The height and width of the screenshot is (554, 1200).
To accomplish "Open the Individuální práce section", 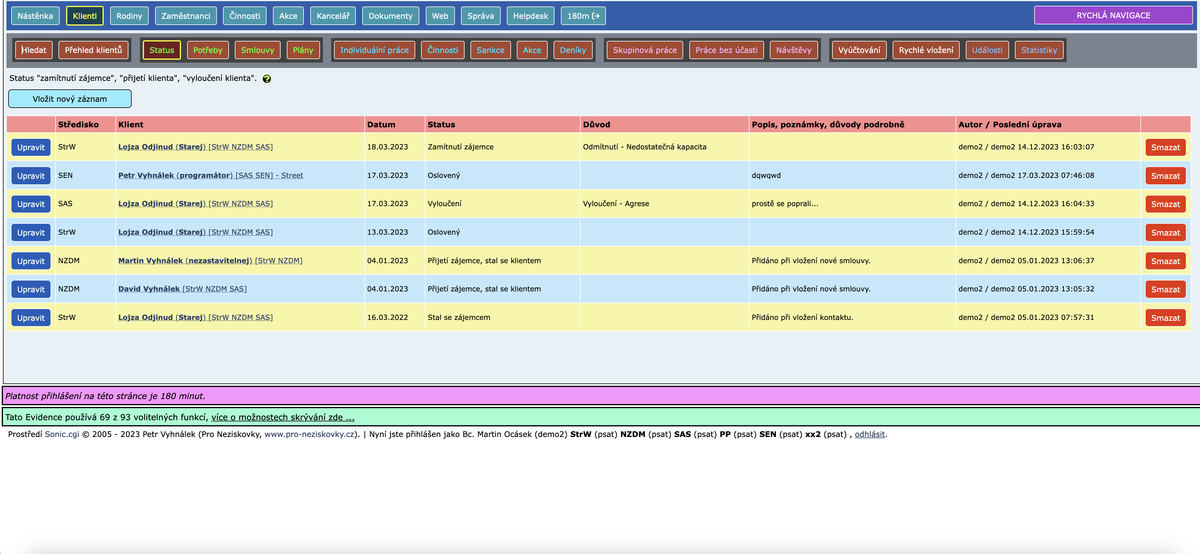I will [x=374, y=50].
